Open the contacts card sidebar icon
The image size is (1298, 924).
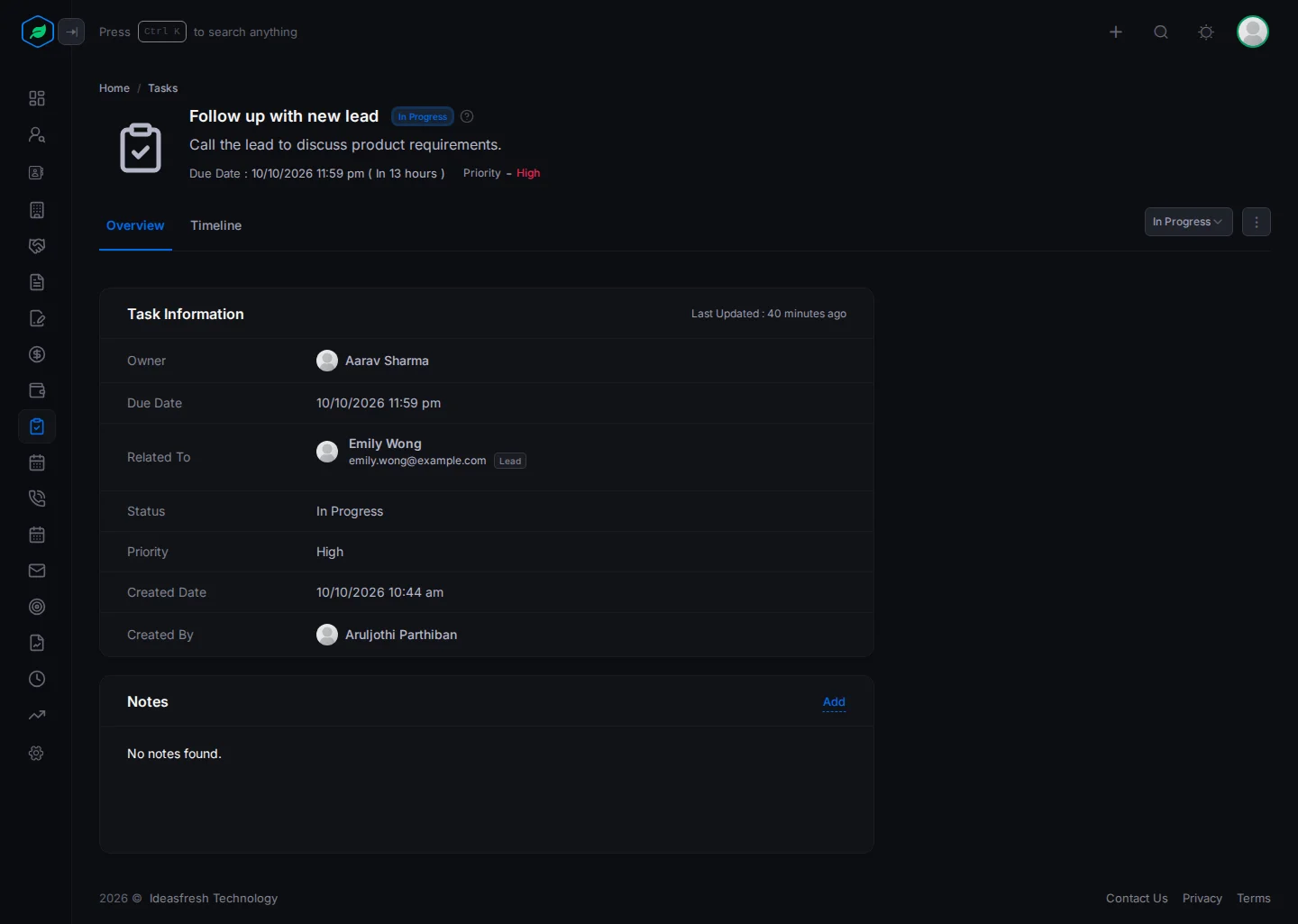coord(37,172)
